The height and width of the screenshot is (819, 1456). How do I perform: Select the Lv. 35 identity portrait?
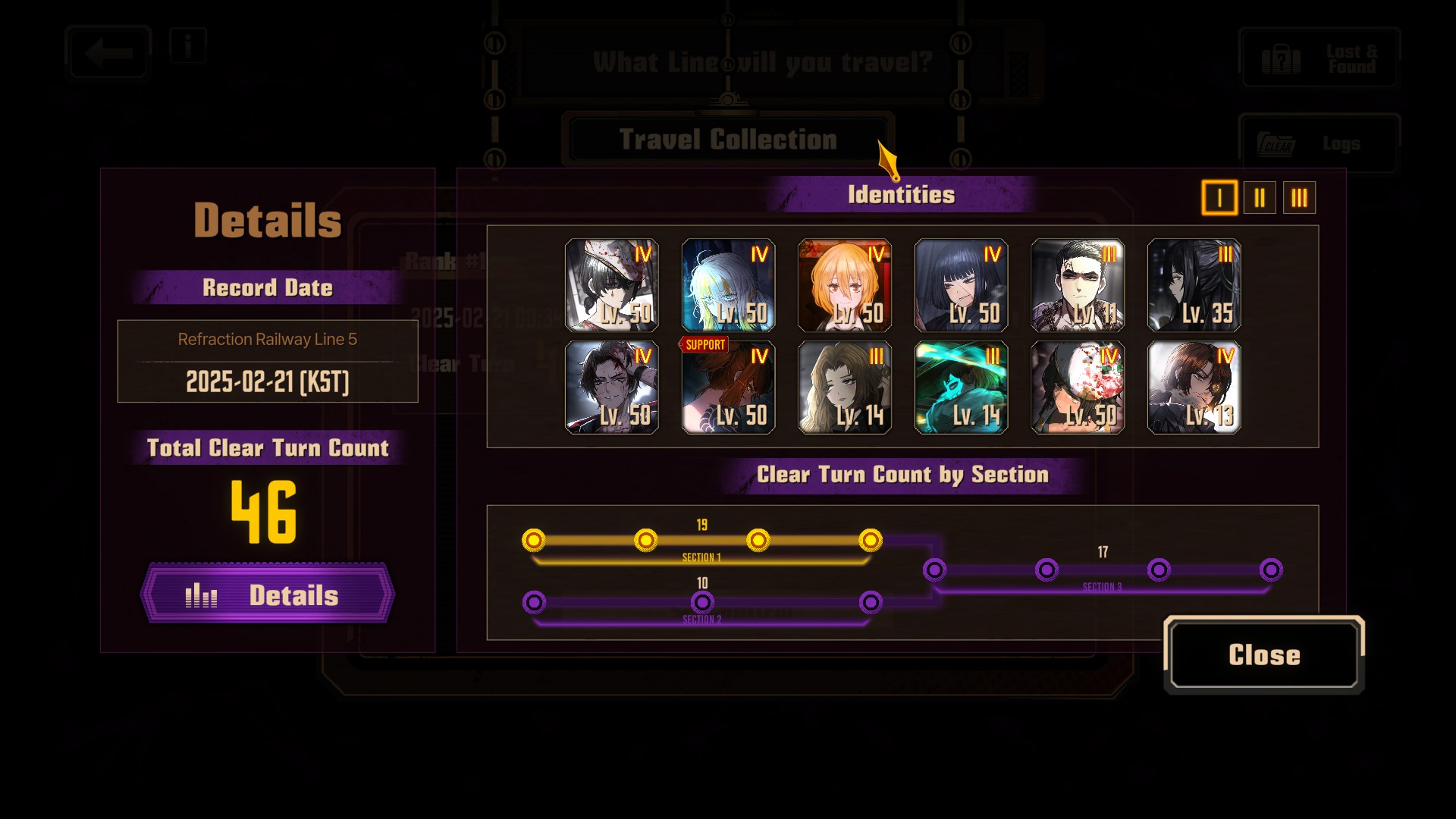tap(1194, 285)
